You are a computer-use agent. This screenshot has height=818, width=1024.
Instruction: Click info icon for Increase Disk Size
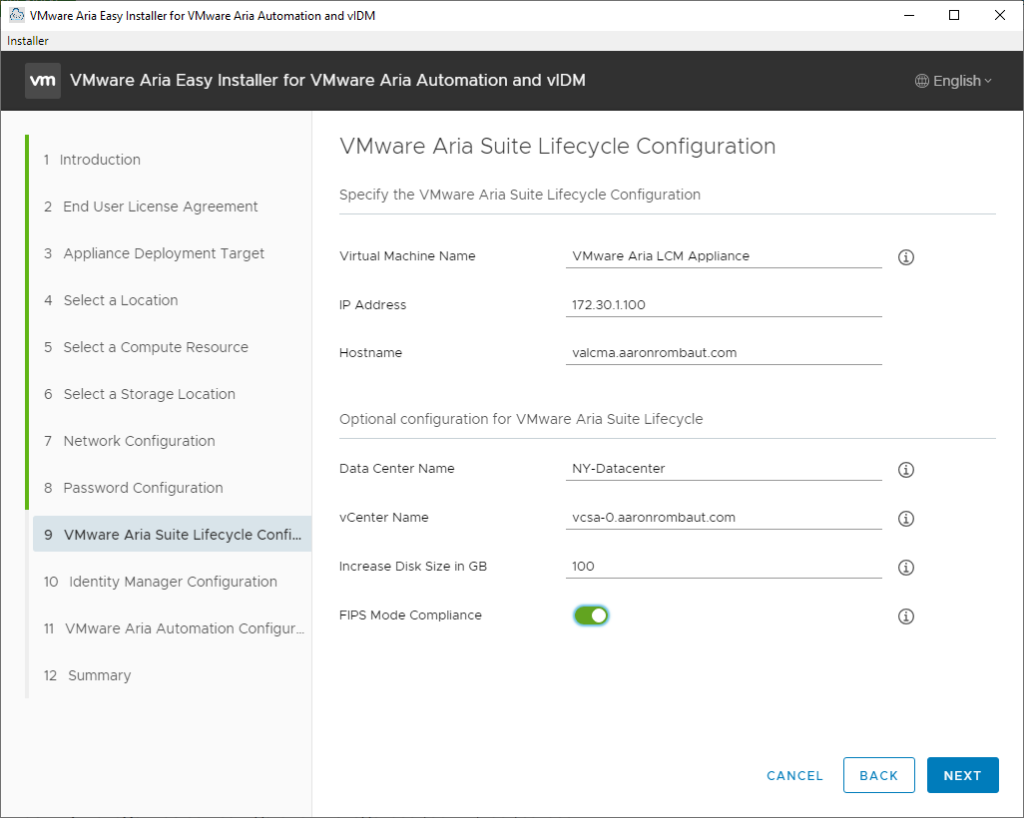pyautogui.click(x=906, y=567)
